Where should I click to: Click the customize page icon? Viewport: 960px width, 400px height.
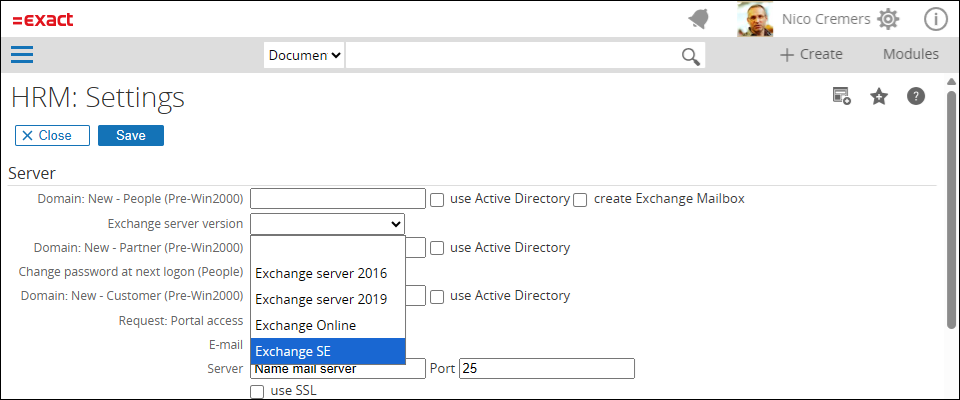(842, 96)
